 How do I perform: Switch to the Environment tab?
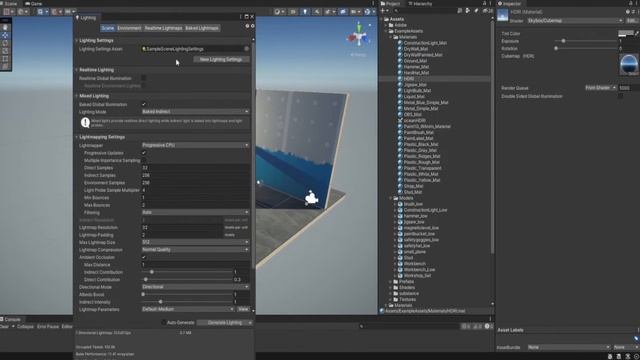[129, 28]
